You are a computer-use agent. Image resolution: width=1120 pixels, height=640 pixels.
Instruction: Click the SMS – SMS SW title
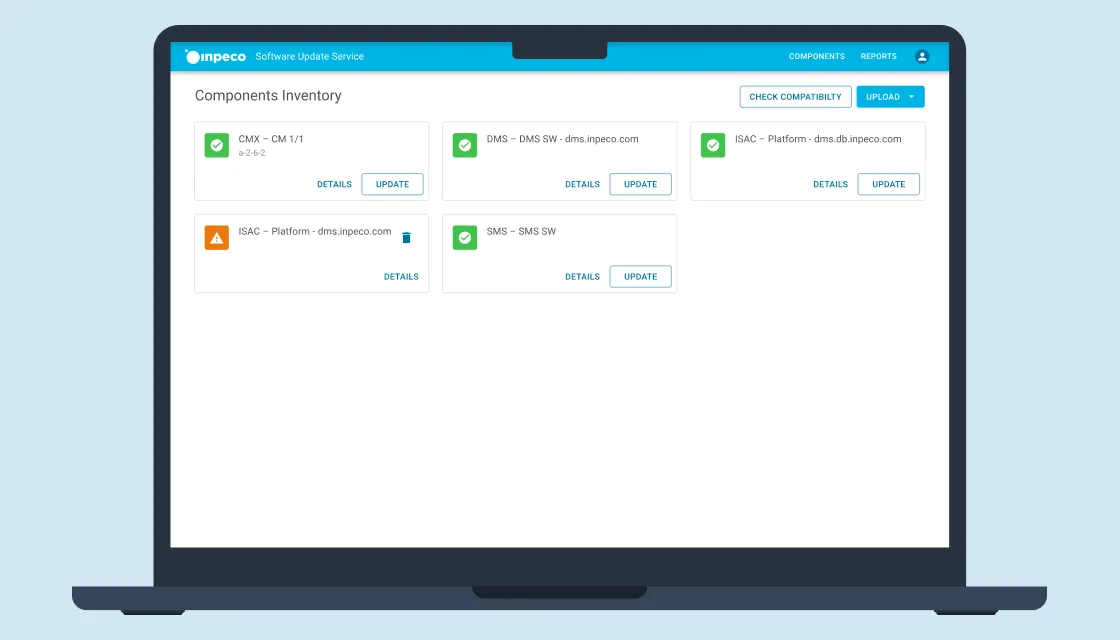tap(521, 231)
